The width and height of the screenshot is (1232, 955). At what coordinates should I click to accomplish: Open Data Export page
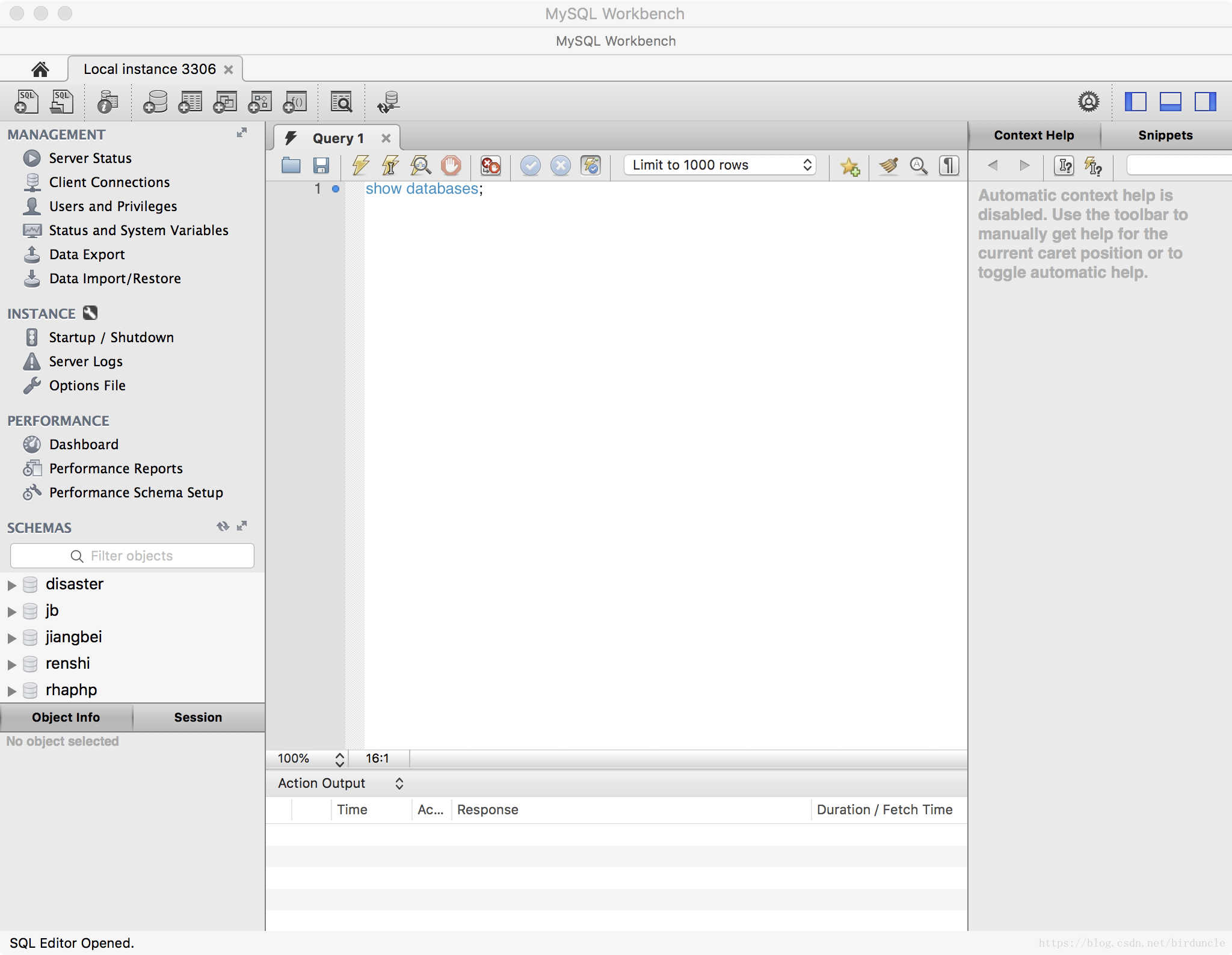click(87, 254)
